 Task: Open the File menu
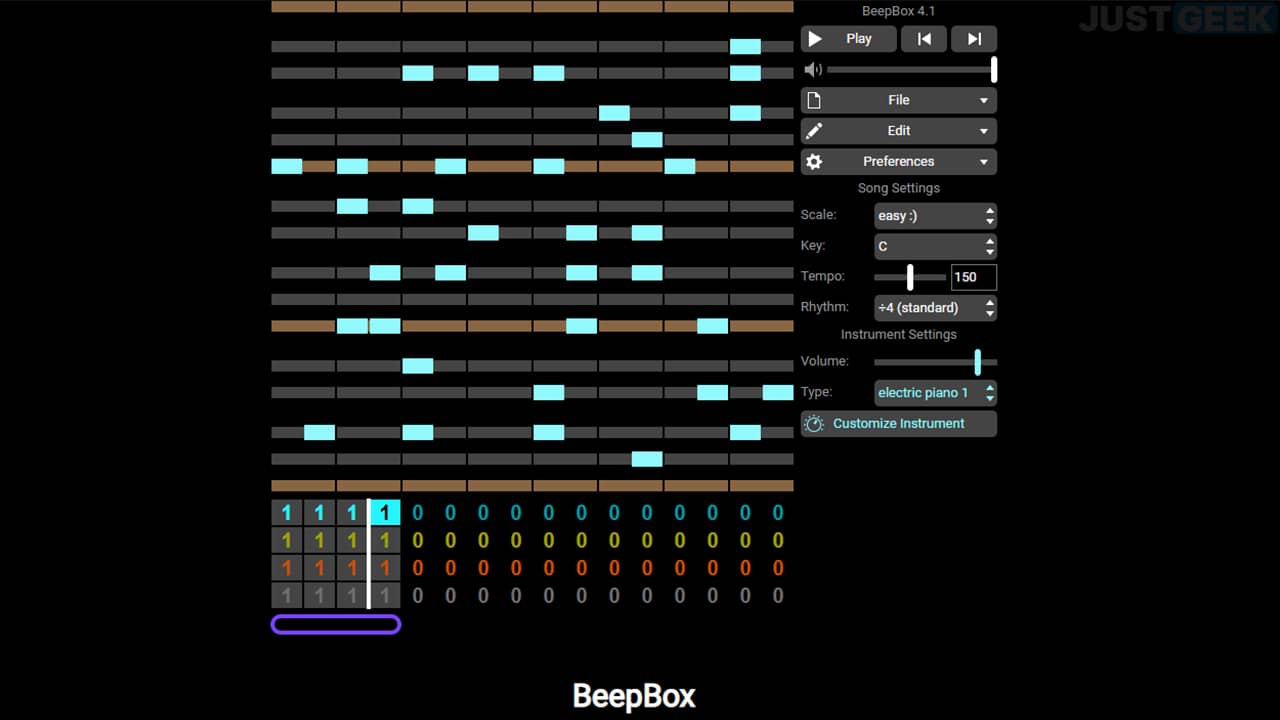coord(899,100)
